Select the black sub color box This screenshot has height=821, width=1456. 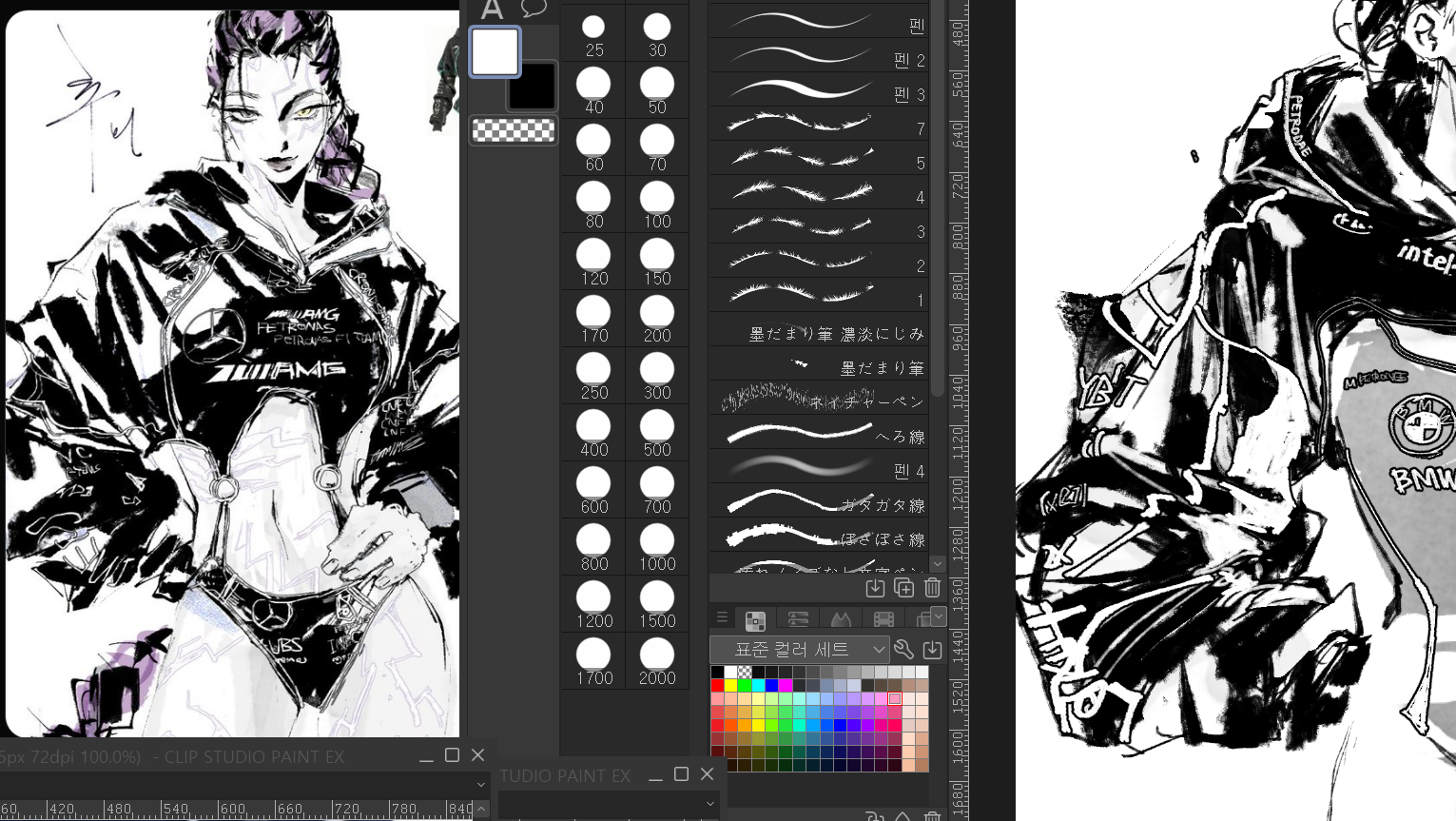[534, 88]
